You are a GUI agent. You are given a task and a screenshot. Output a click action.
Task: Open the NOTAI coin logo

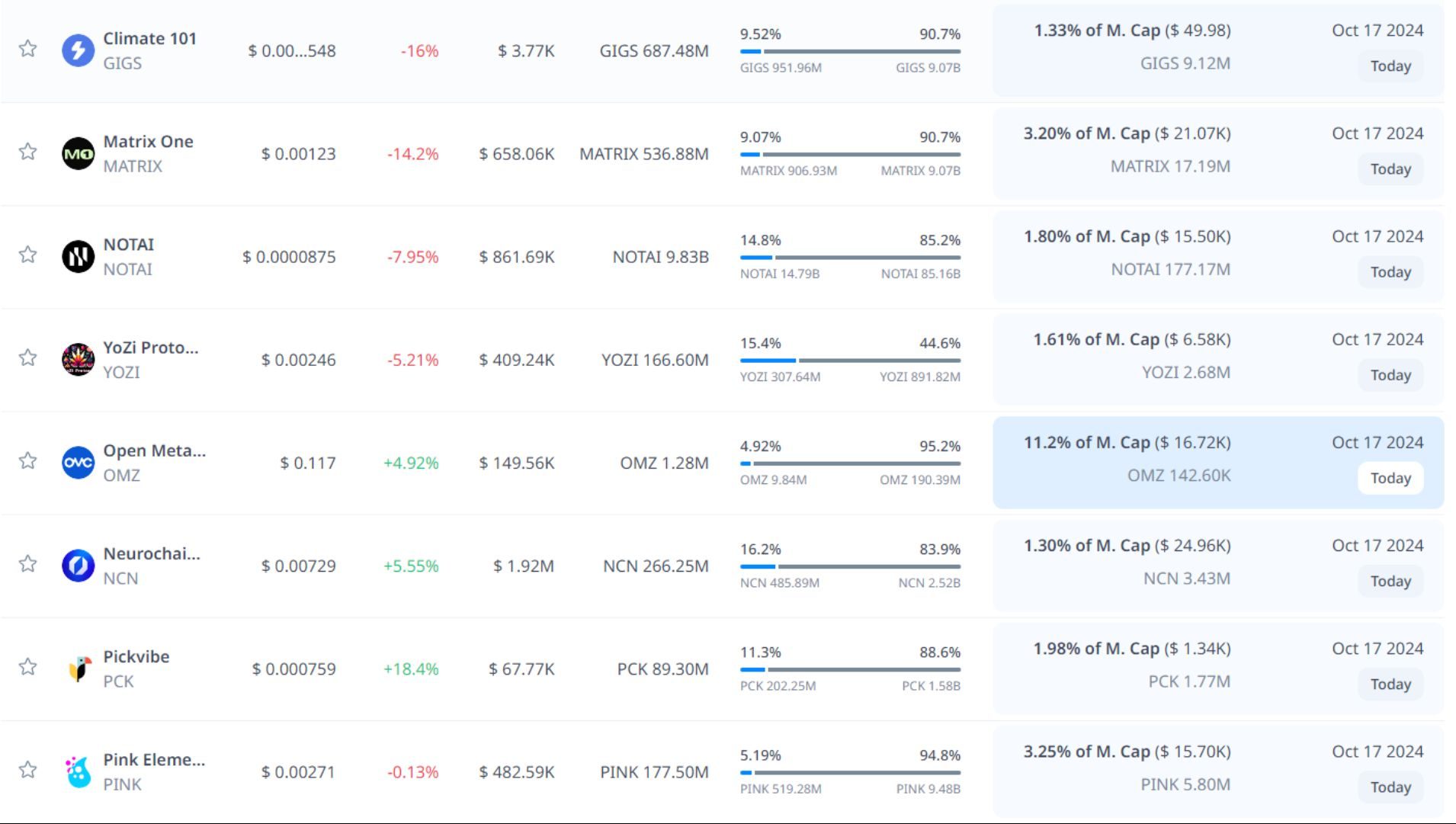(78, 257)
